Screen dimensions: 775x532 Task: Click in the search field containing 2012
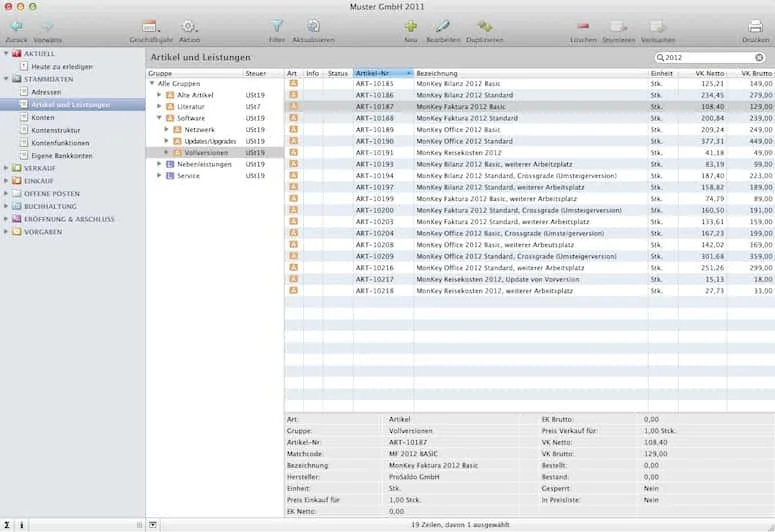pyautogui.click(x=709, y=58)
